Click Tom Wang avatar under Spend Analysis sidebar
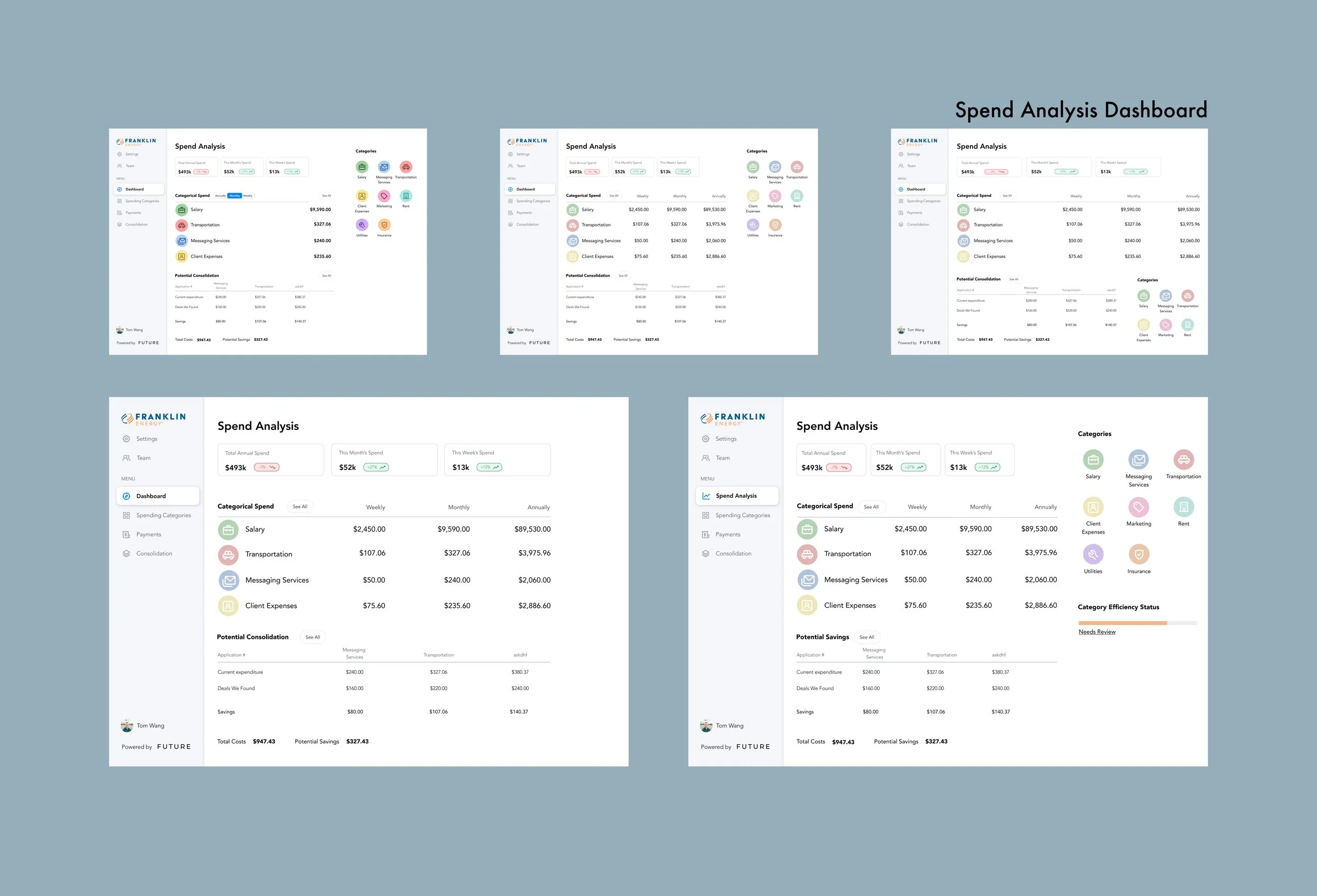The width and height of the screenshot is (1317, 896). [706, 725]
